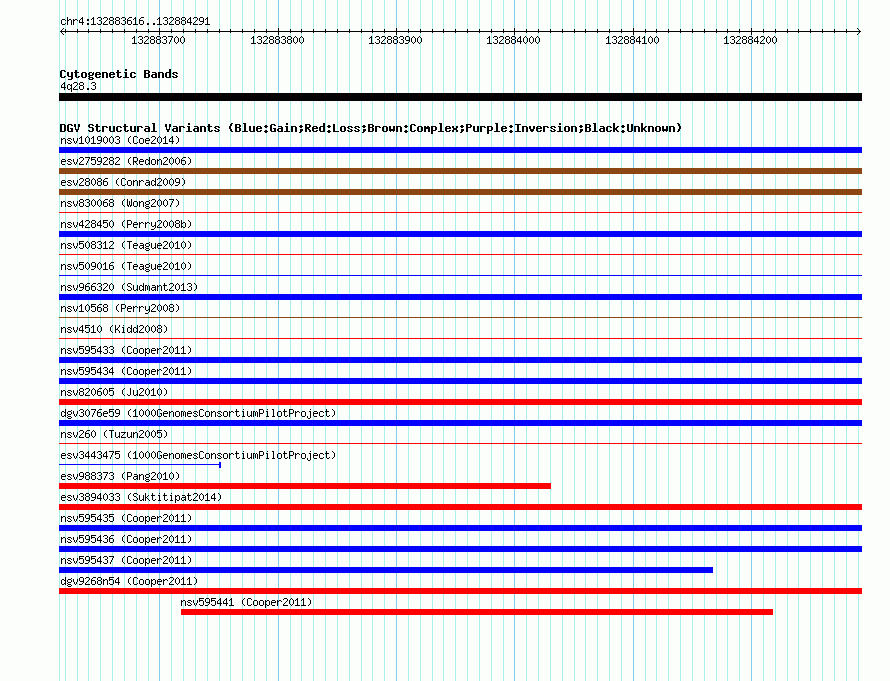The height and width of the screenshot is (681, 890).
Task: Click the 4q28.3 band label
Action: pyautogui.click(x=78, y=86)
